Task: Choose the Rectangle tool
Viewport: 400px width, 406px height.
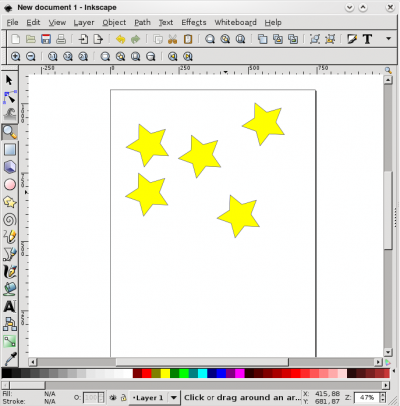Action: [x=9, y=149]
